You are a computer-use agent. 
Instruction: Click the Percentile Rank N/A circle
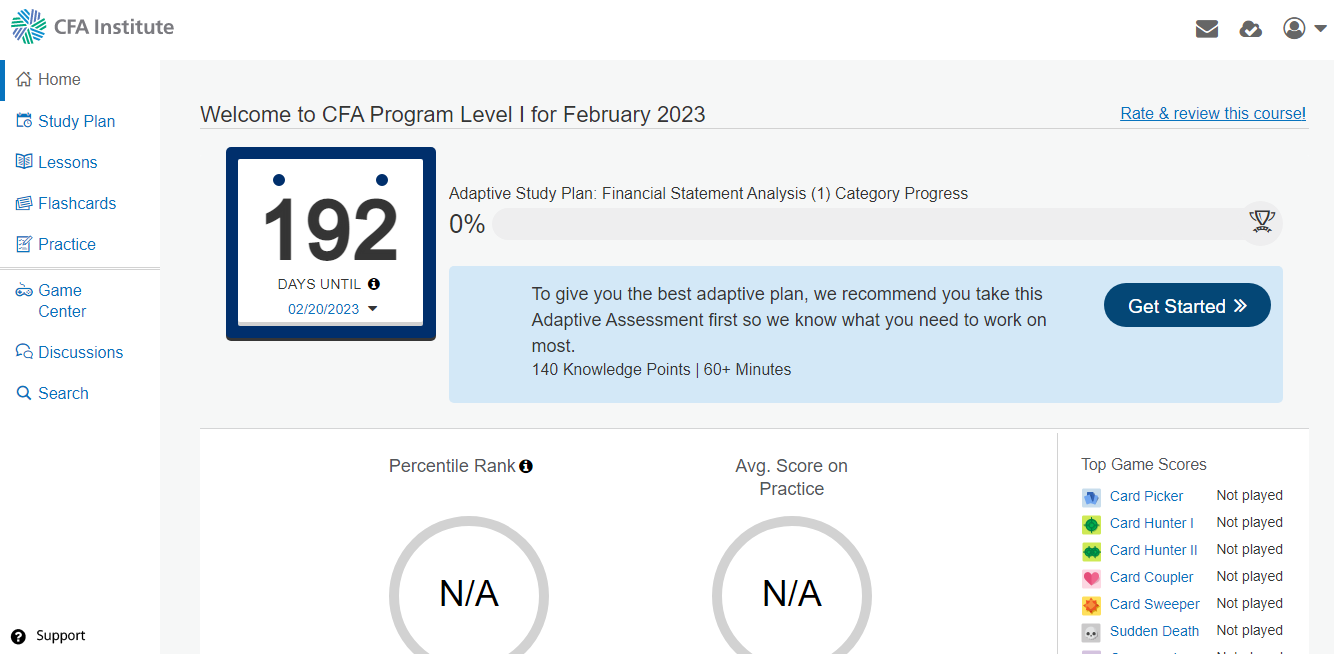[x=469, y=594]
